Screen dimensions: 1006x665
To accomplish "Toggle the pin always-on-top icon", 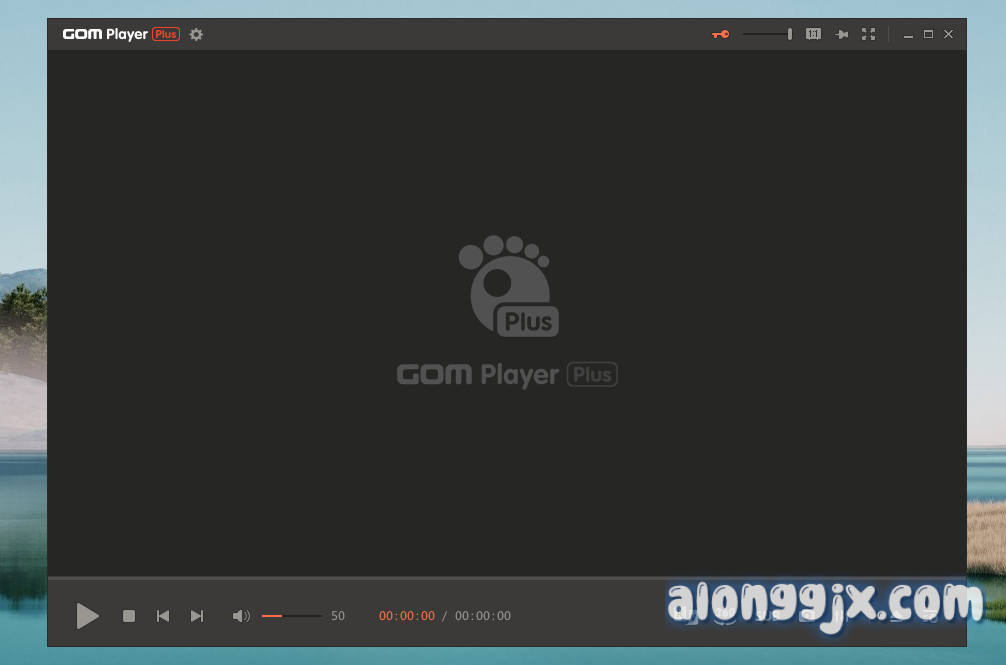I will 841,34.
